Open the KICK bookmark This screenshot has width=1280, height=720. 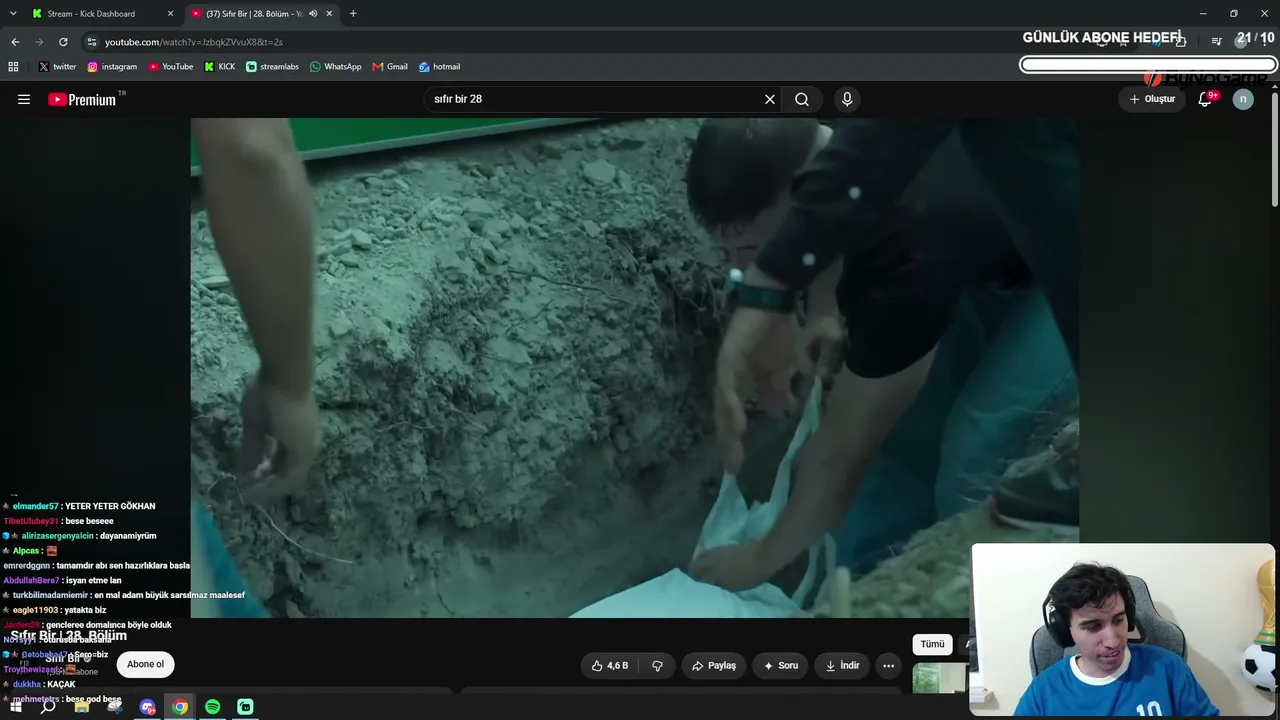pos(220,67)
